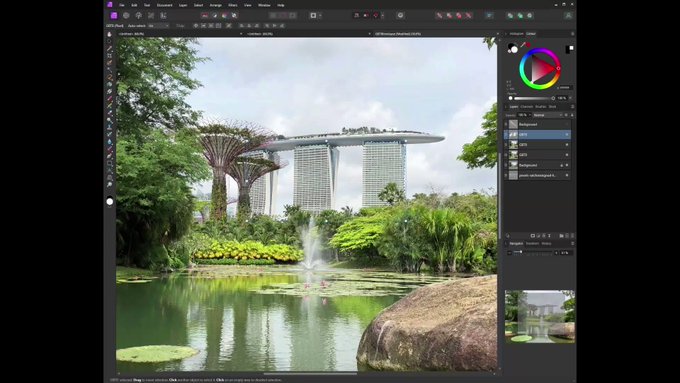680x383 pixels.
Task: Click the canvas horizontal scrollbar
Action: pyautogui.click(x=310, y=373)
